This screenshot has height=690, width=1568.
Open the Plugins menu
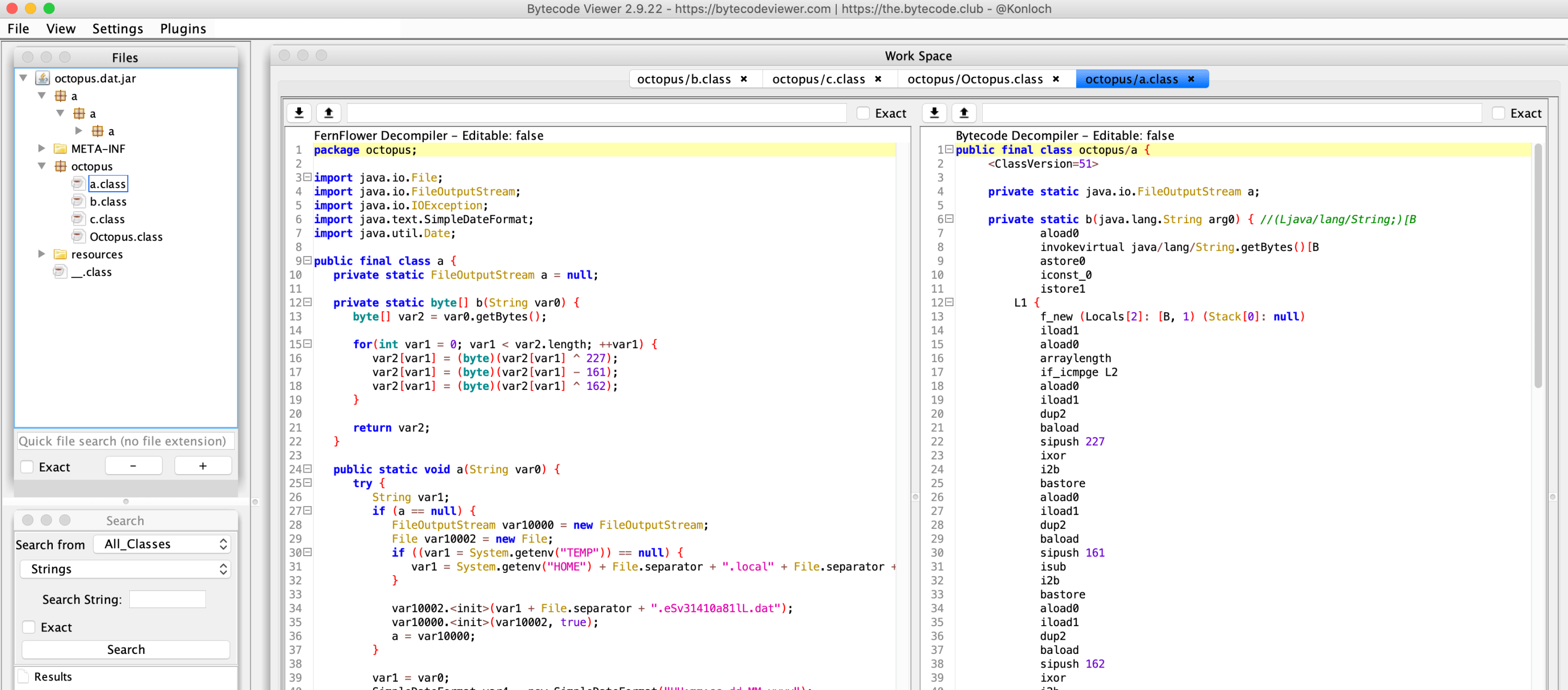click(182, 28)
